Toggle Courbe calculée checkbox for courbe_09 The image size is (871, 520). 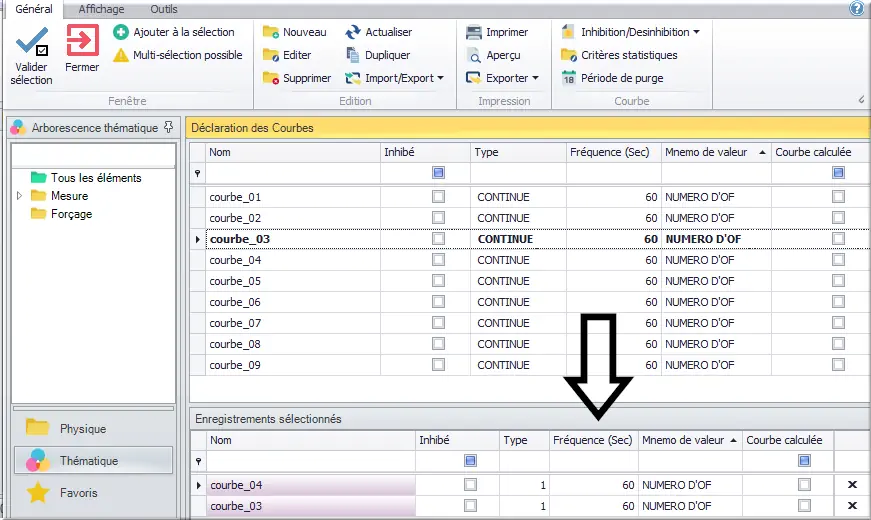point(838,365)
